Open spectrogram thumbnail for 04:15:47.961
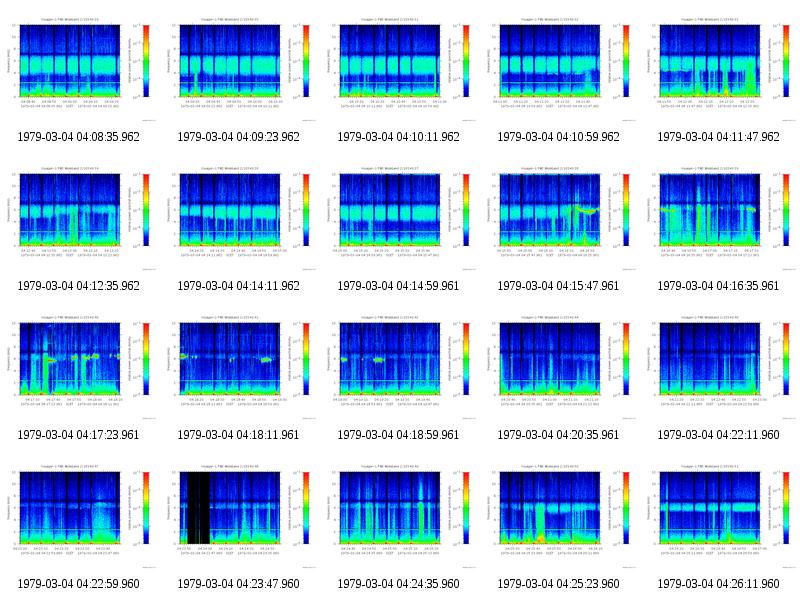Screen dimensions: 800x596 560,218
